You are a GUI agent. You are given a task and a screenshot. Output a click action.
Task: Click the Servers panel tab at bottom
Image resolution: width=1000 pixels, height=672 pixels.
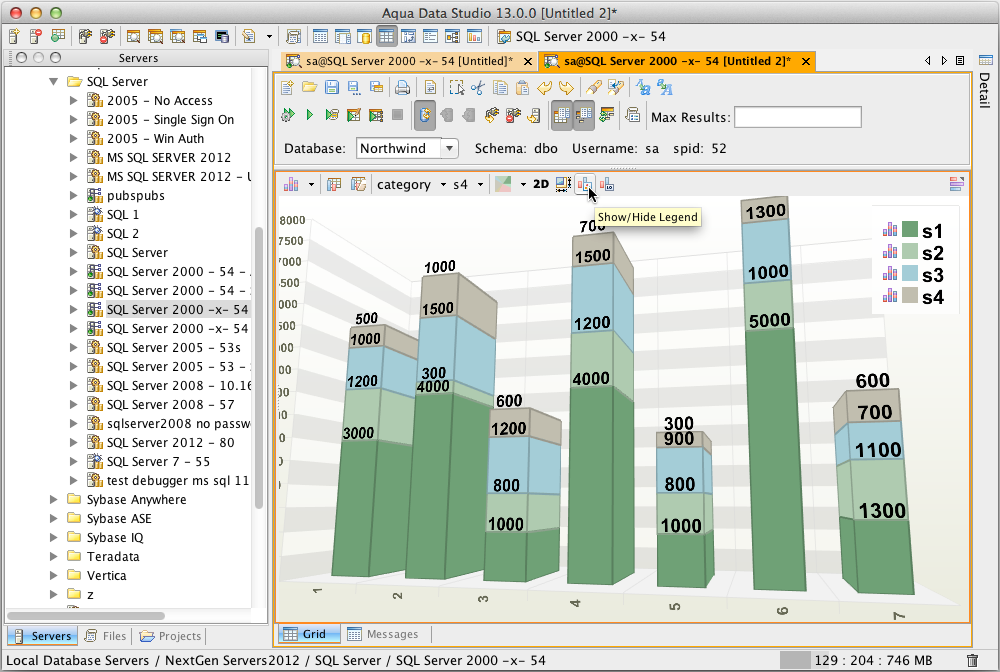click(x=43, y=636)
